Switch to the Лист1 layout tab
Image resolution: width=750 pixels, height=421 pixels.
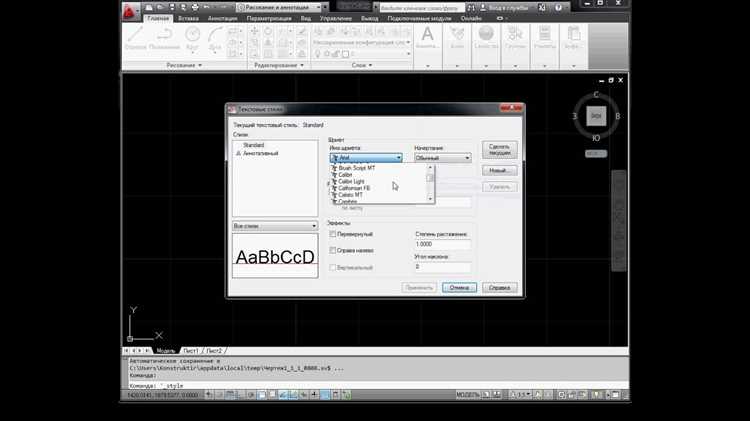click(190, 351)
